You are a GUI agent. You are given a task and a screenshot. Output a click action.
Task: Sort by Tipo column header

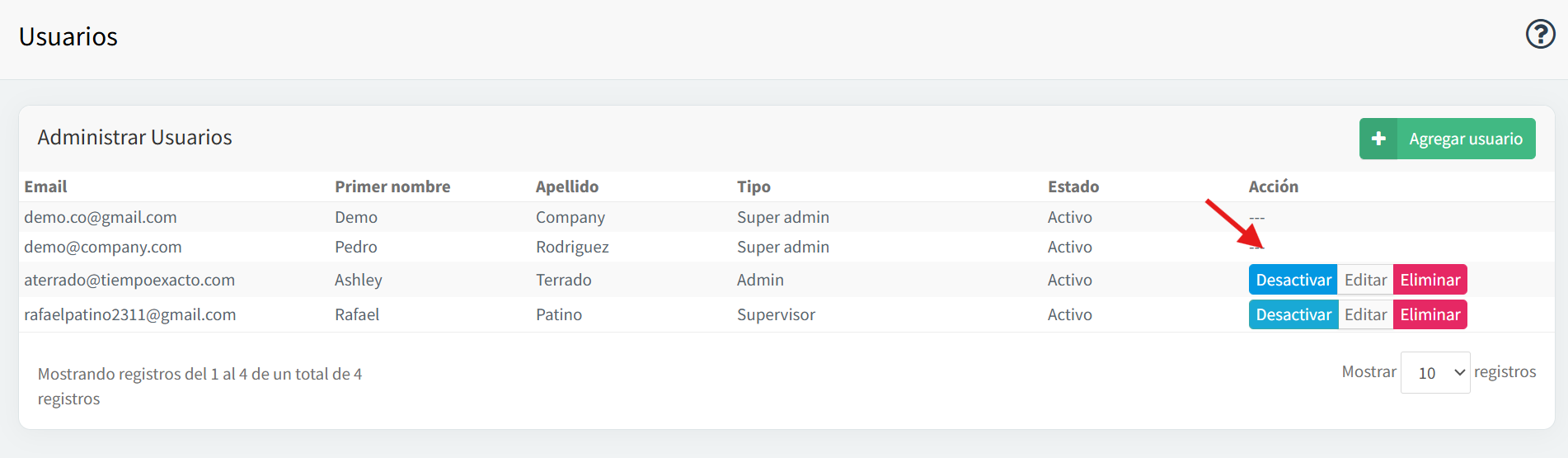pyautogui.click(x=753, y=187)
